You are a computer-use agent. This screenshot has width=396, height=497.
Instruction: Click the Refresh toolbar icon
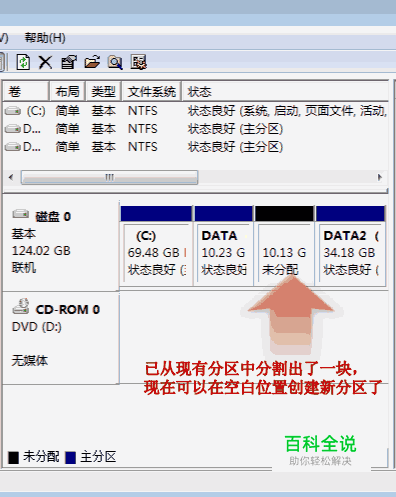point(23,62)
